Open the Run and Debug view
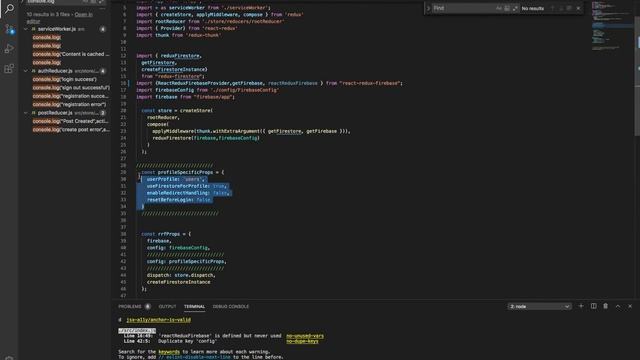Viewport: 640px width, 360px height. (9, 49)
